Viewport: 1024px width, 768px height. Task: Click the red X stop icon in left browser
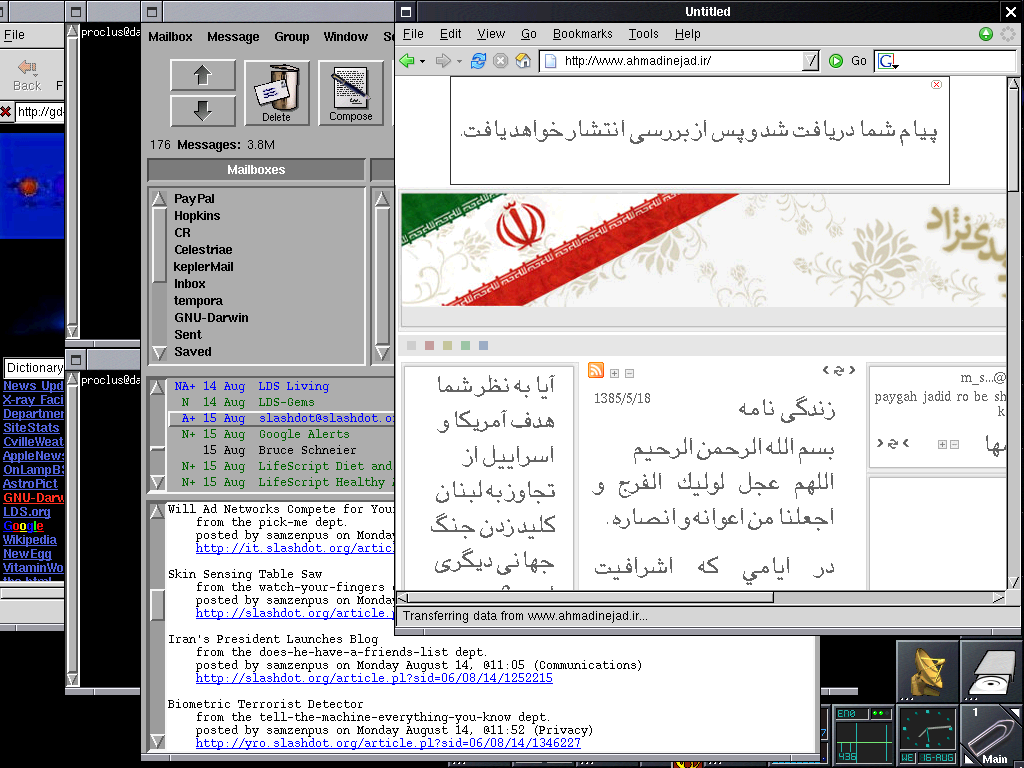click(6, 112)
